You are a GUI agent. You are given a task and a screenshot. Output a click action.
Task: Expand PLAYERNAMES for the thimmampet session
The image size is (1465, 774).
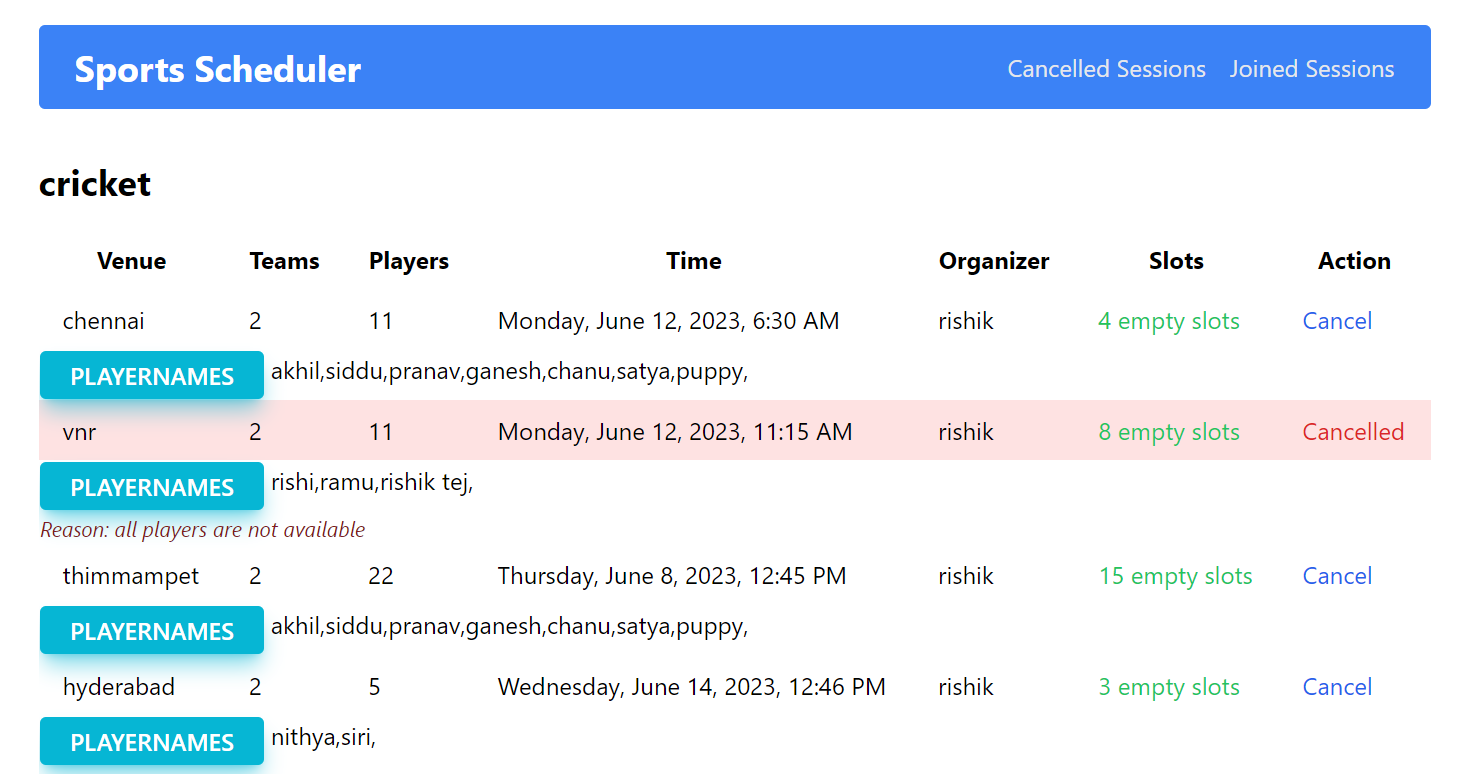pos(151,630)
